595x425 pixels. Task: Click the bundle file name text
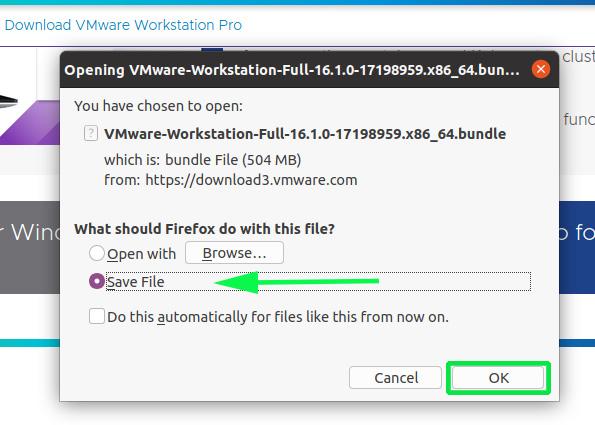tap(305, 134)
